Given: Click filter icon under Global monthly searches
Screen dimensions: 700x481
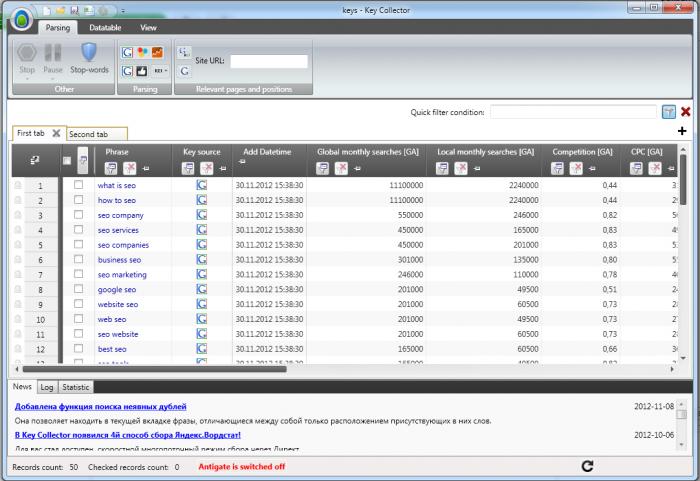Looking at the screenshot, I should (322, 168).
